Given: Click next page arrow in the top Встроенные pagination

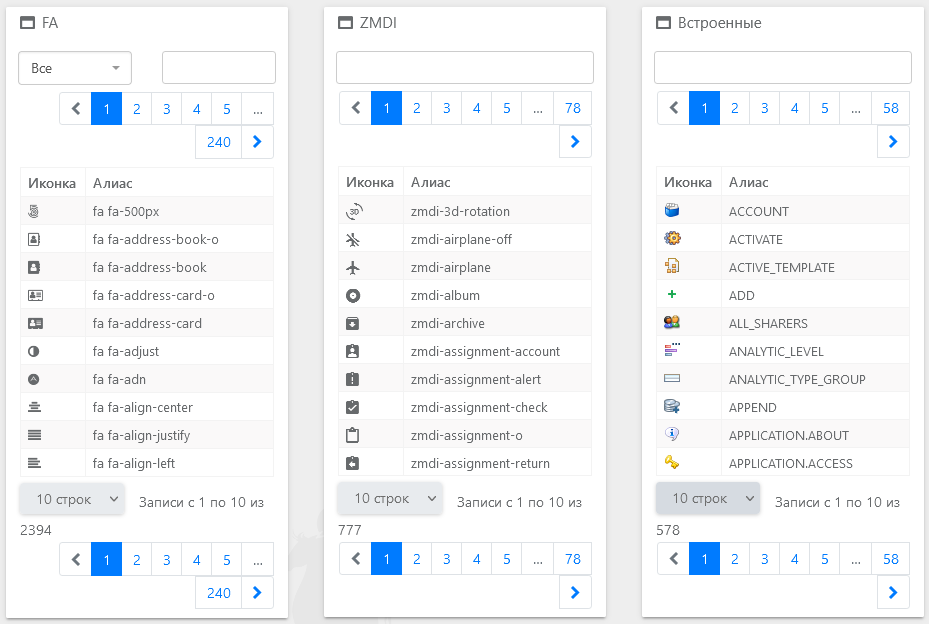Looking at the screenshot, I should tap(892, 142).
